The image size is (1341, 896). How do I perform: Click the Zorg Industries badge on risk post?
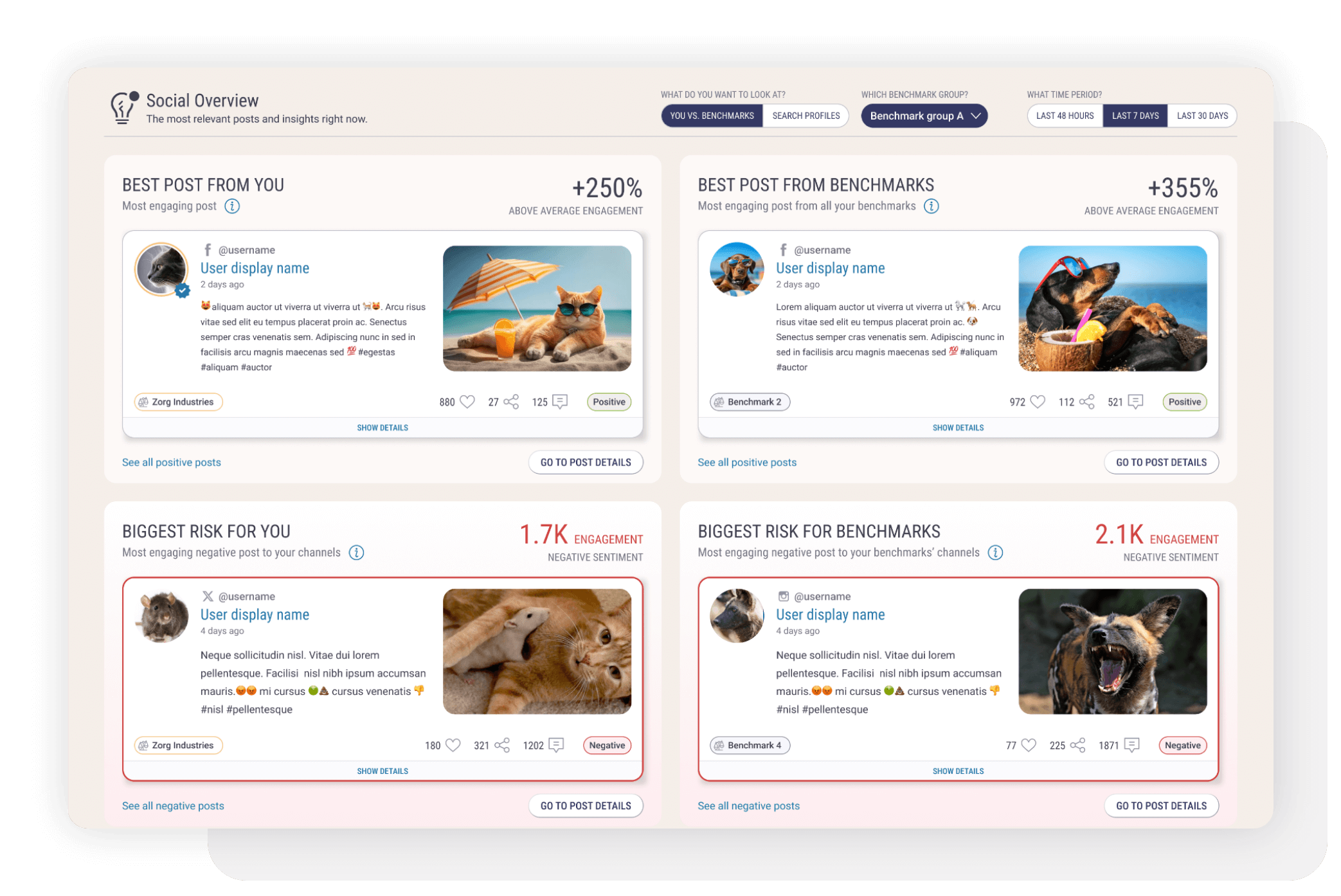click(x=178, y=745)
